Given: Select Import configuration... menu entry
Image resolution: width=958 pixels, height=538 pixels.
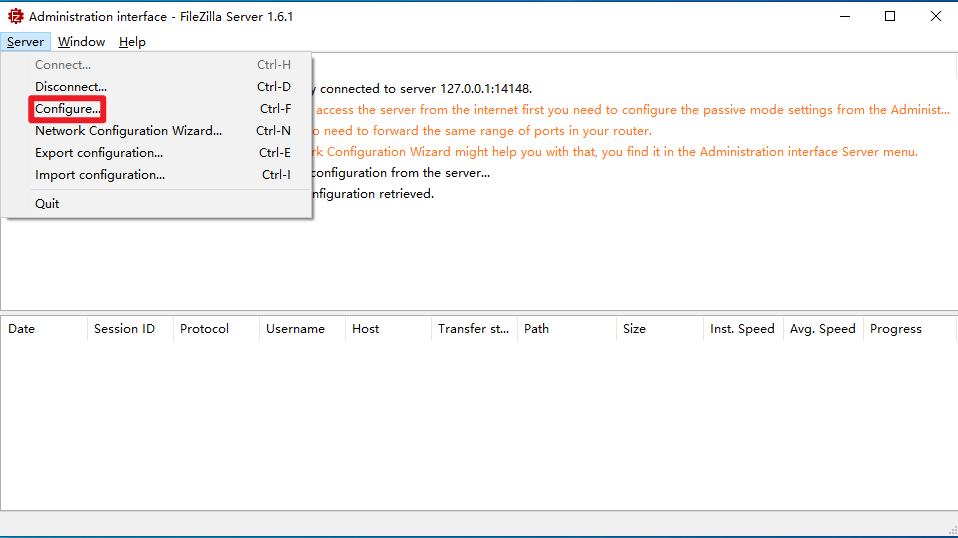Looking at the screenshot, I should pyautogui.click(x=100, y=175).
